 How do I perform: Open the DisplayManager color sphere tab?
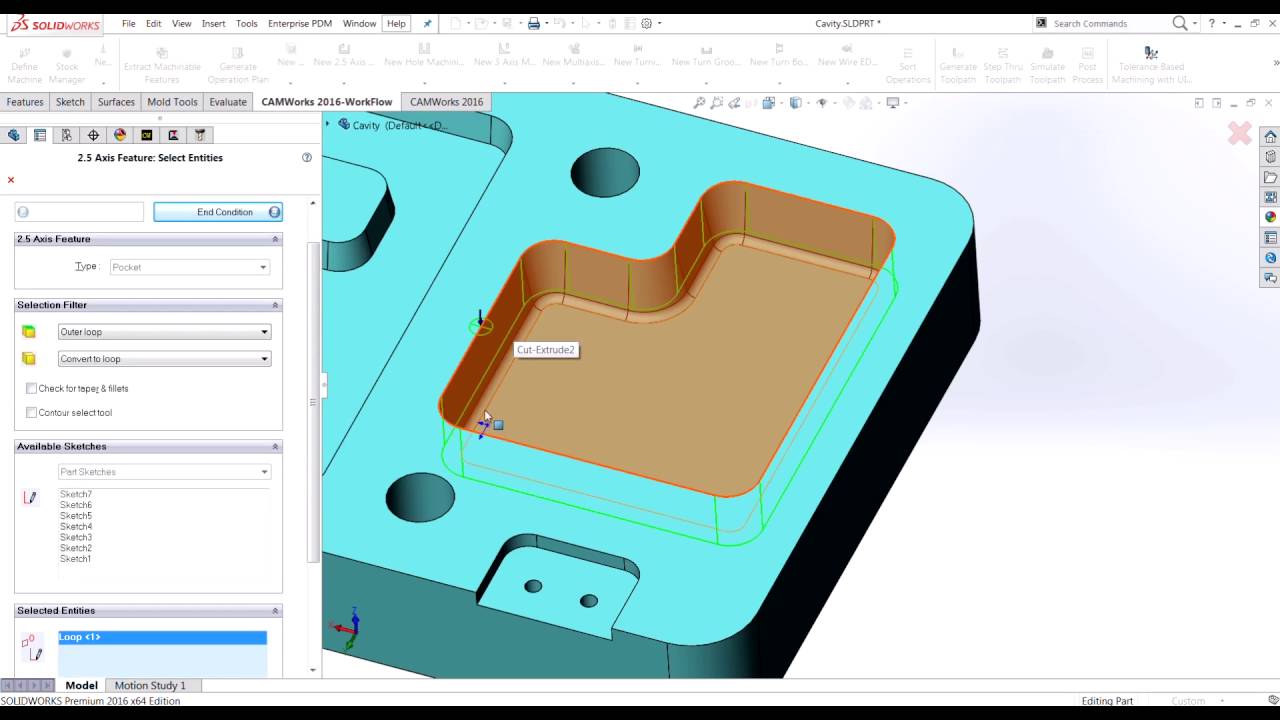[120, 135]
